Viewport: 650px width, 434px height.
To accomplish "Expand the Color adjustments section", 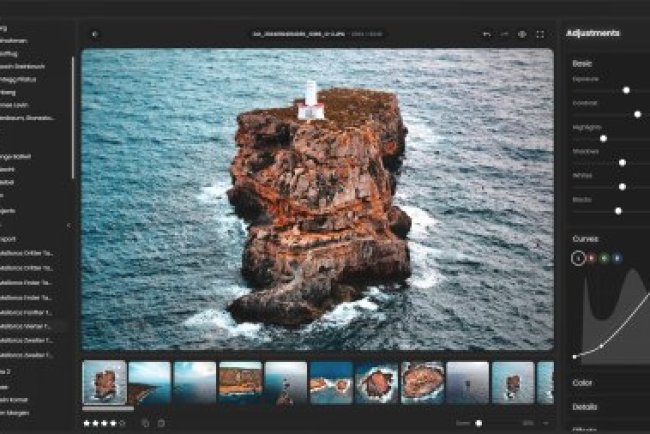I will tap(583, 382).
